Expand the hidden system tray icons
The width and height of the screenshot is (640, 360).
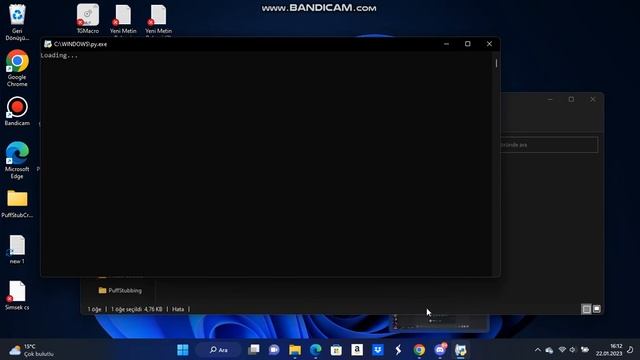538,350
